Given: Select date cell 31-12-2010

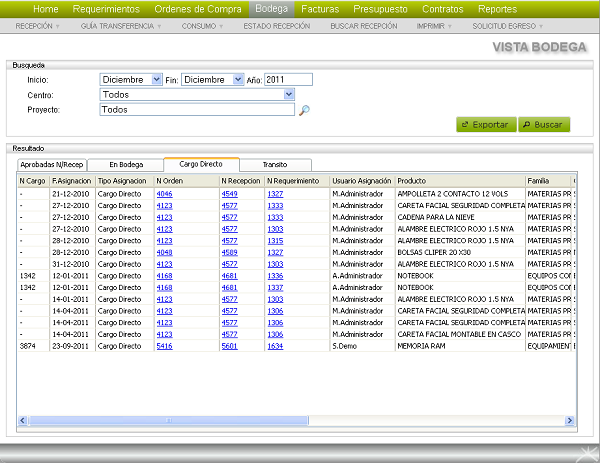Looking at the screenshot, I should 70,264.
